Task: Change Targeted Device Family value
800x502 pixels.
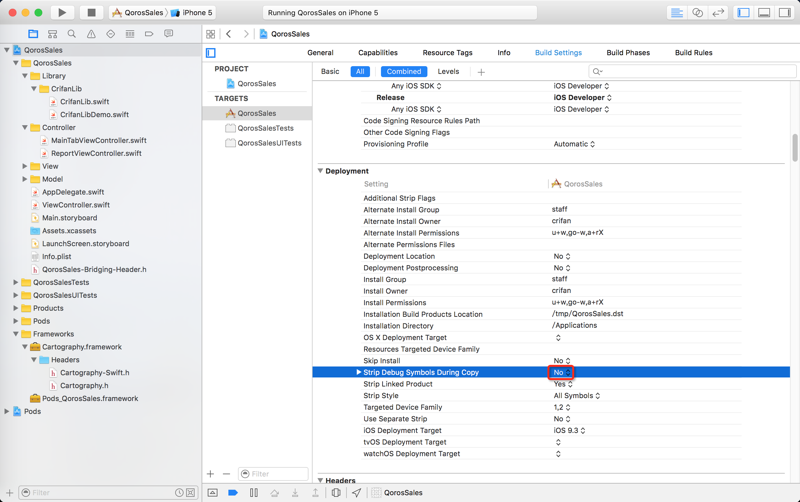Action: 562,408
